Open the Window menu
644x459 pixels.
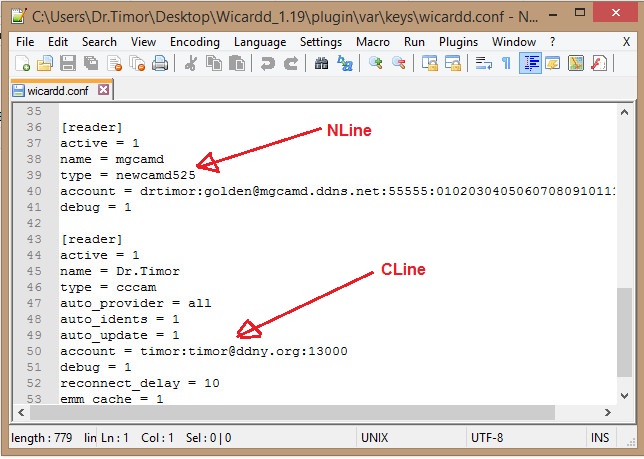514,42
